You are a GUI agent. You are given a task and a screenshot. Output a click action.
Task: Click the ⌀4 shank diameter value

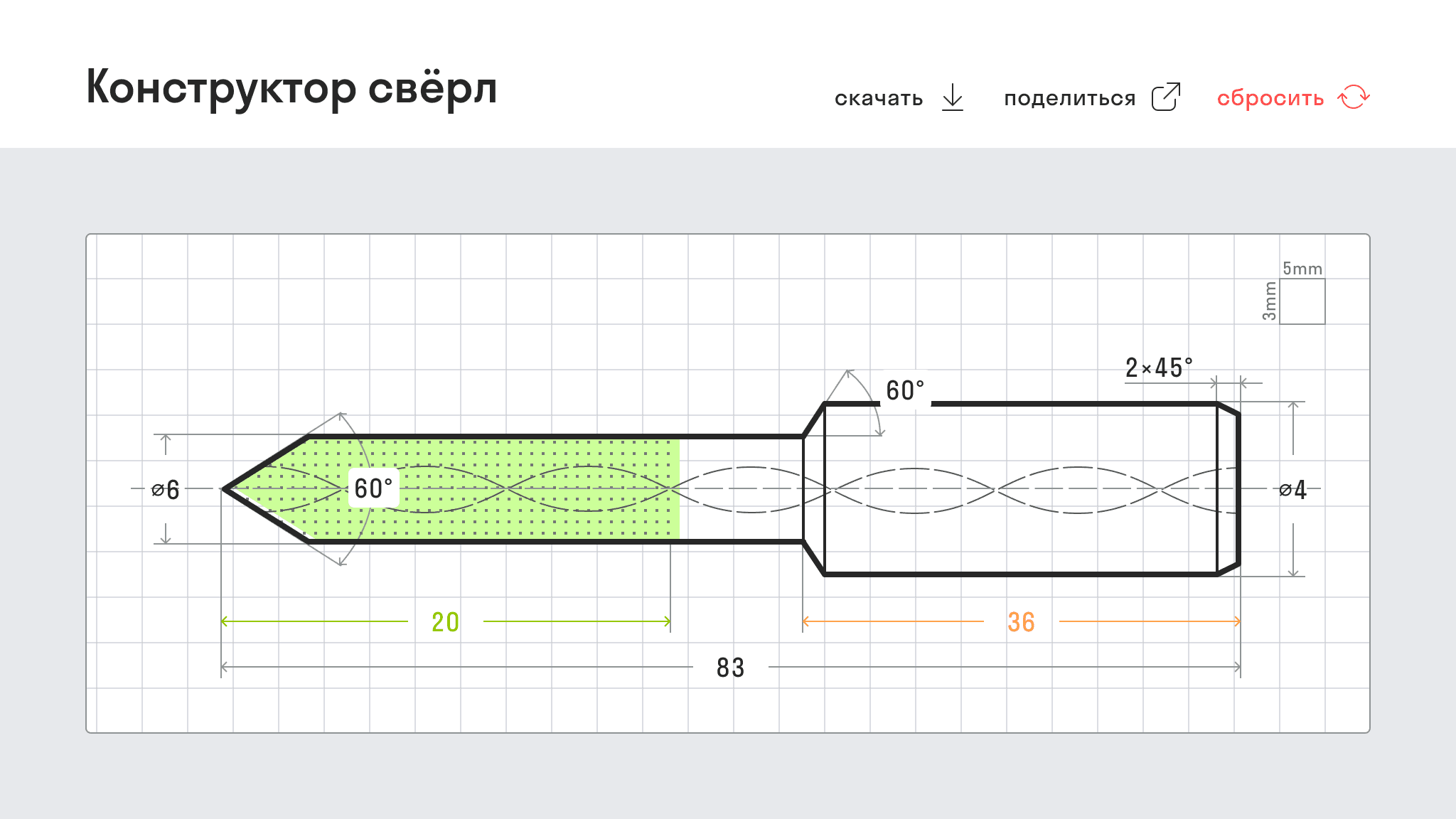coord(1292,489)
